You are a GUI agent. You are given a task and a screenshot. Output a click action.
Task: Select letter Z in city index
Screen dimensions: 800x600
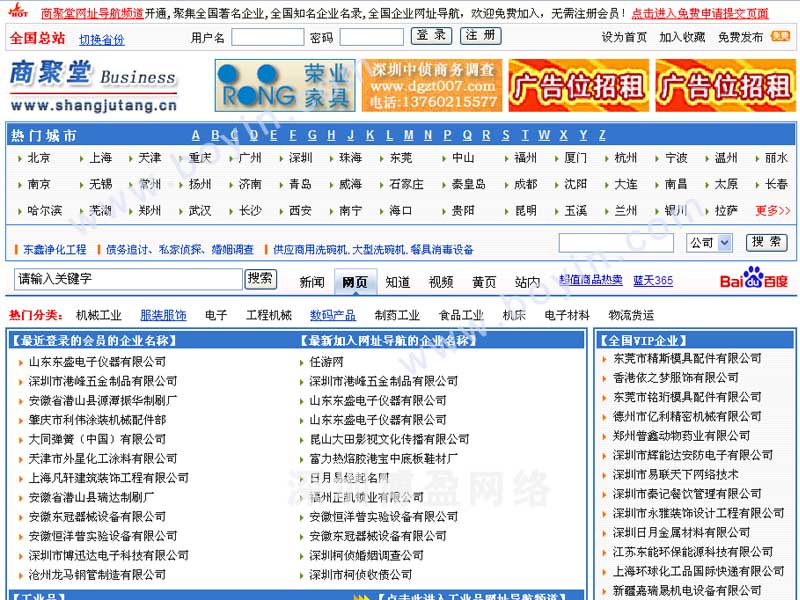click(603, 135)
